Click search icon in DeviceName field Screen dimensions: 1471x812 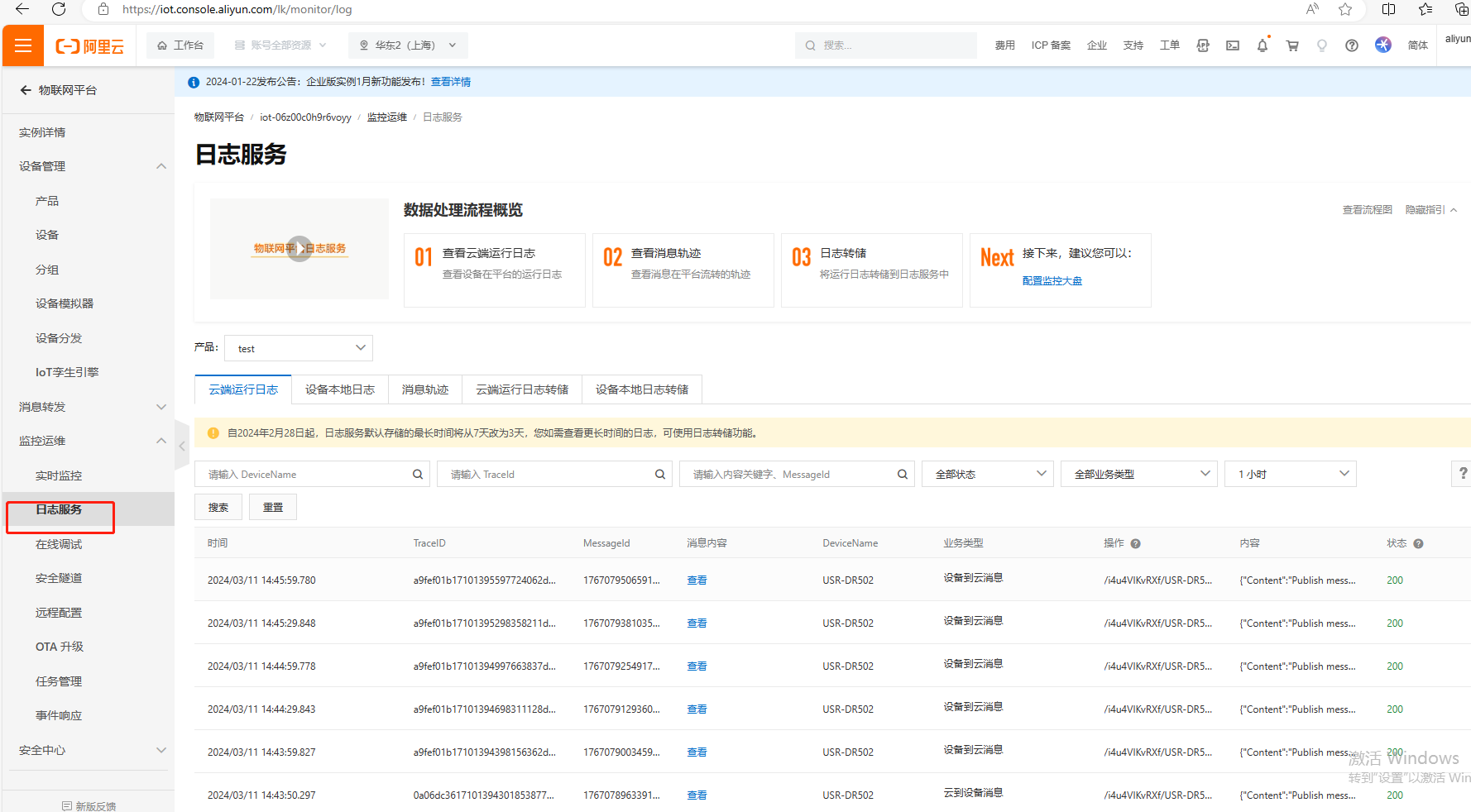[x=418, y=474]
